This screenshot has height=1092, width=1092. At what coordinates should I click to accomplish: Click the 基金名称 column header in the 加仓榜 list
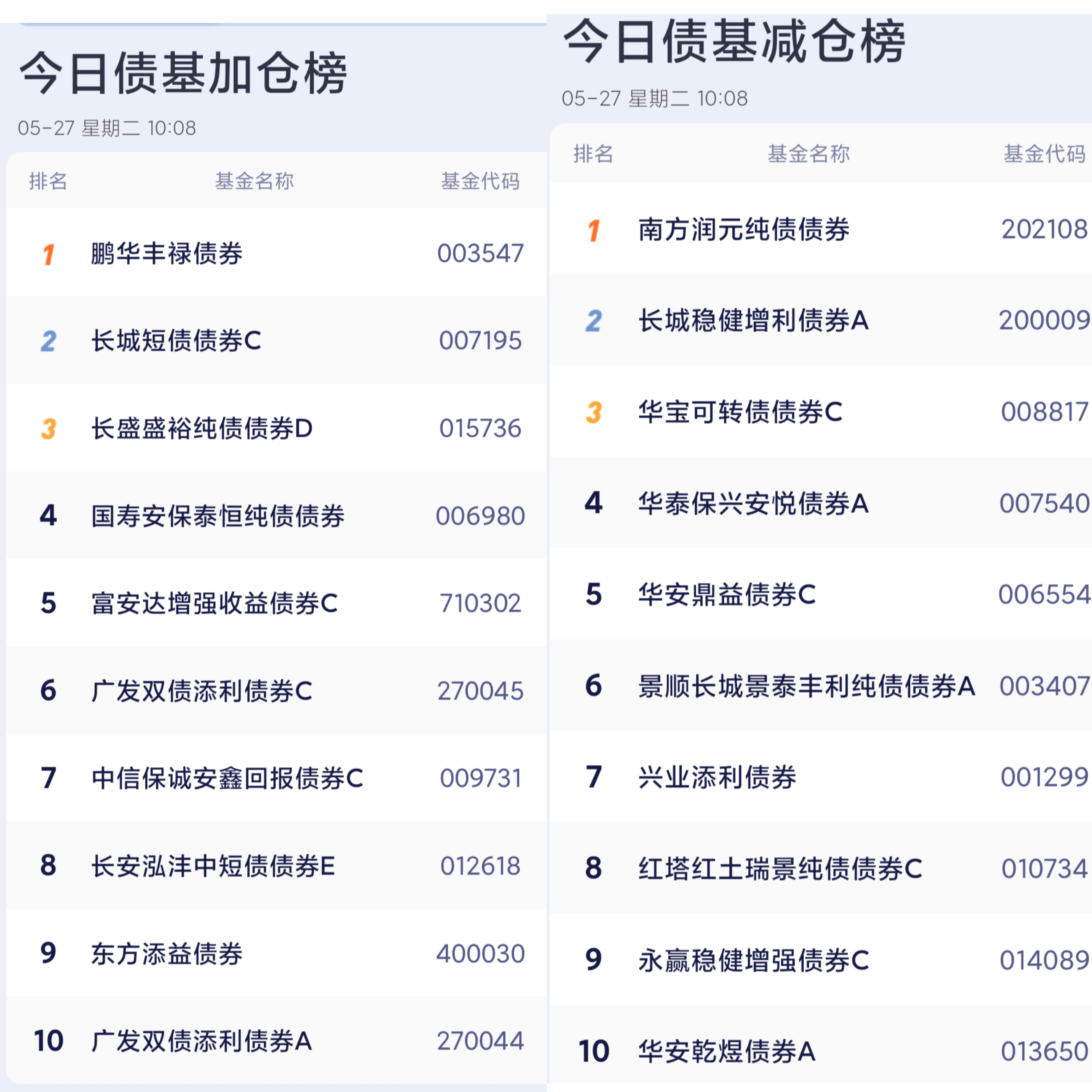(x=254, y=181)
